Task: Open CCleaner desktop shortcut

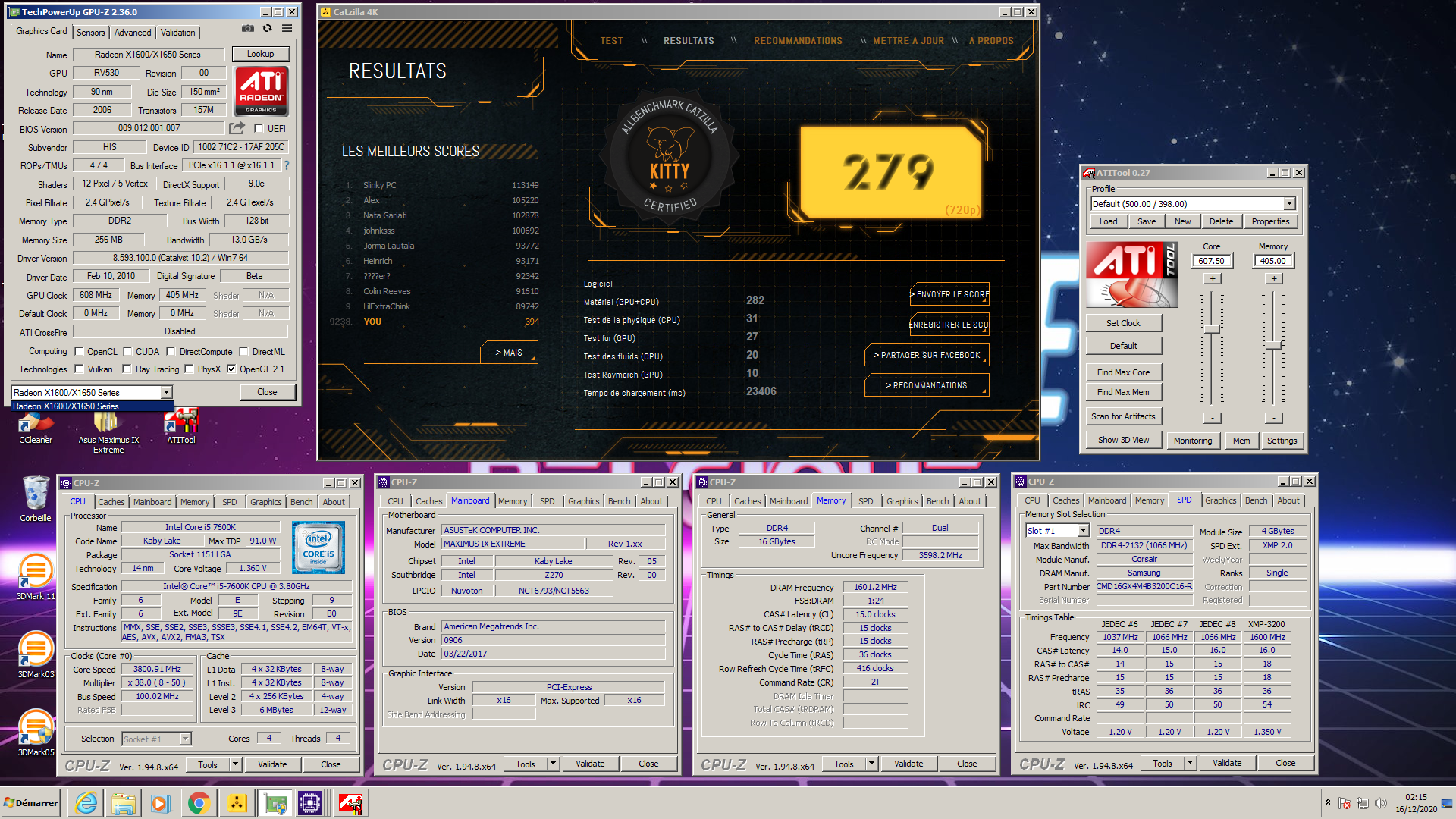Action: coord(36,426)
